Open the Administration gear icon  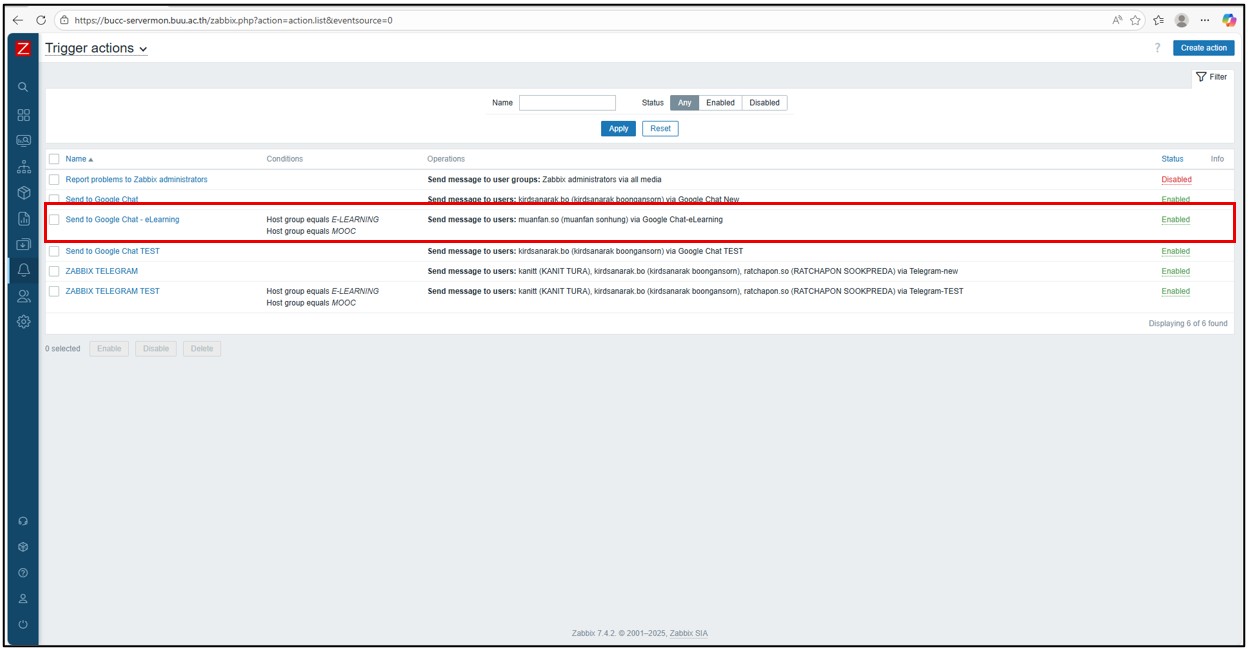(x=23, y=321)
